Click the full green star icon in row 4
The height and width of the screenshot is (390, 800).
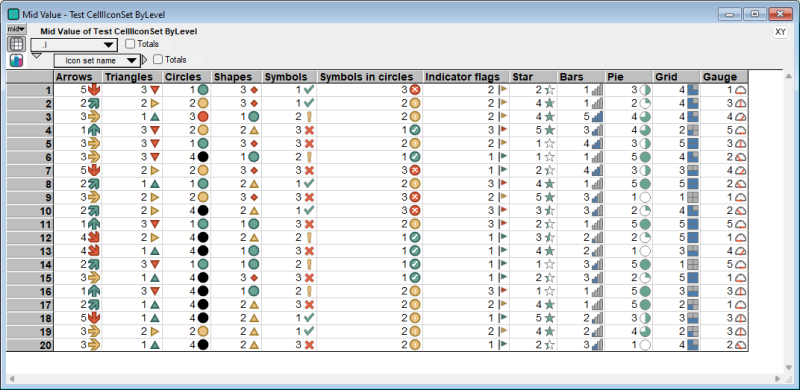click(x=549, y=130)
